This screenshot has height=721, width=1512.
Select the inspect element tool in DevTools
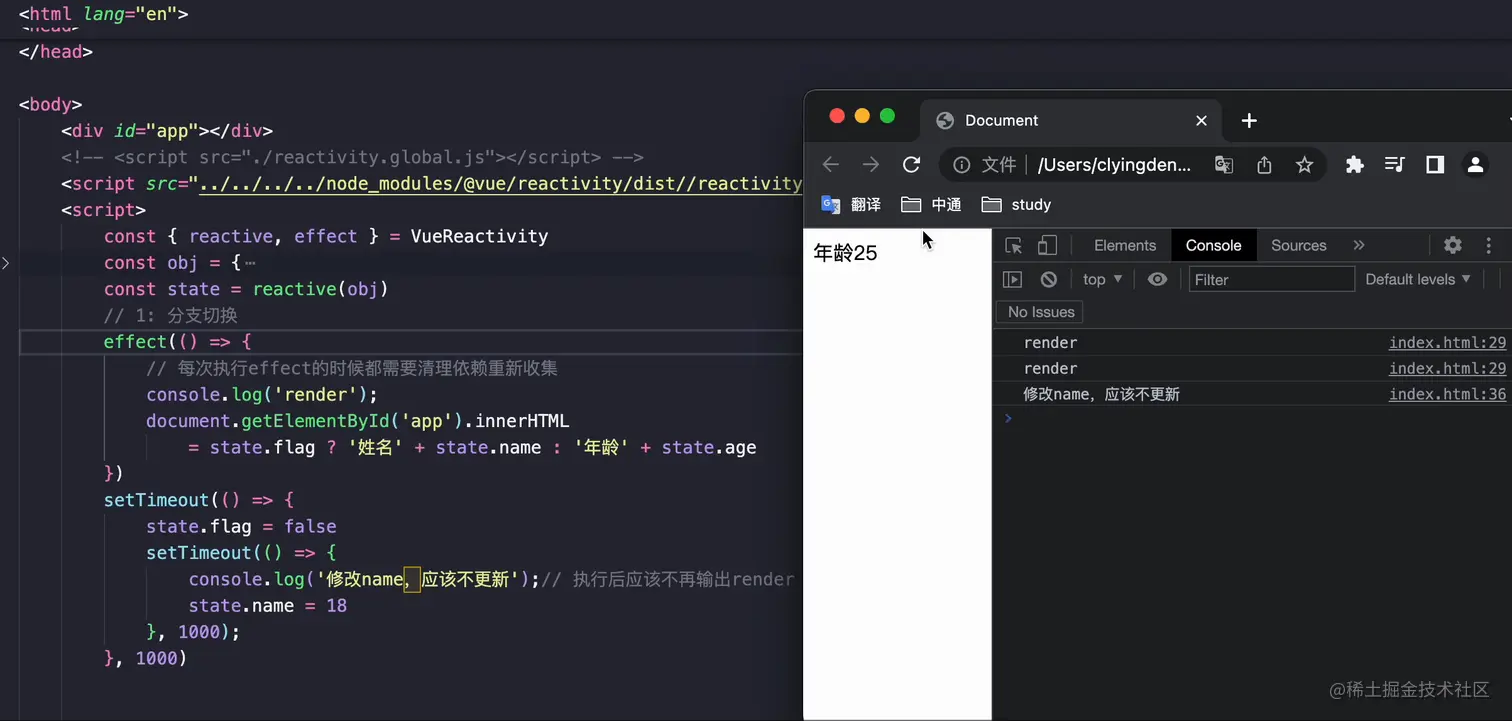click(x=1013, y=245)
